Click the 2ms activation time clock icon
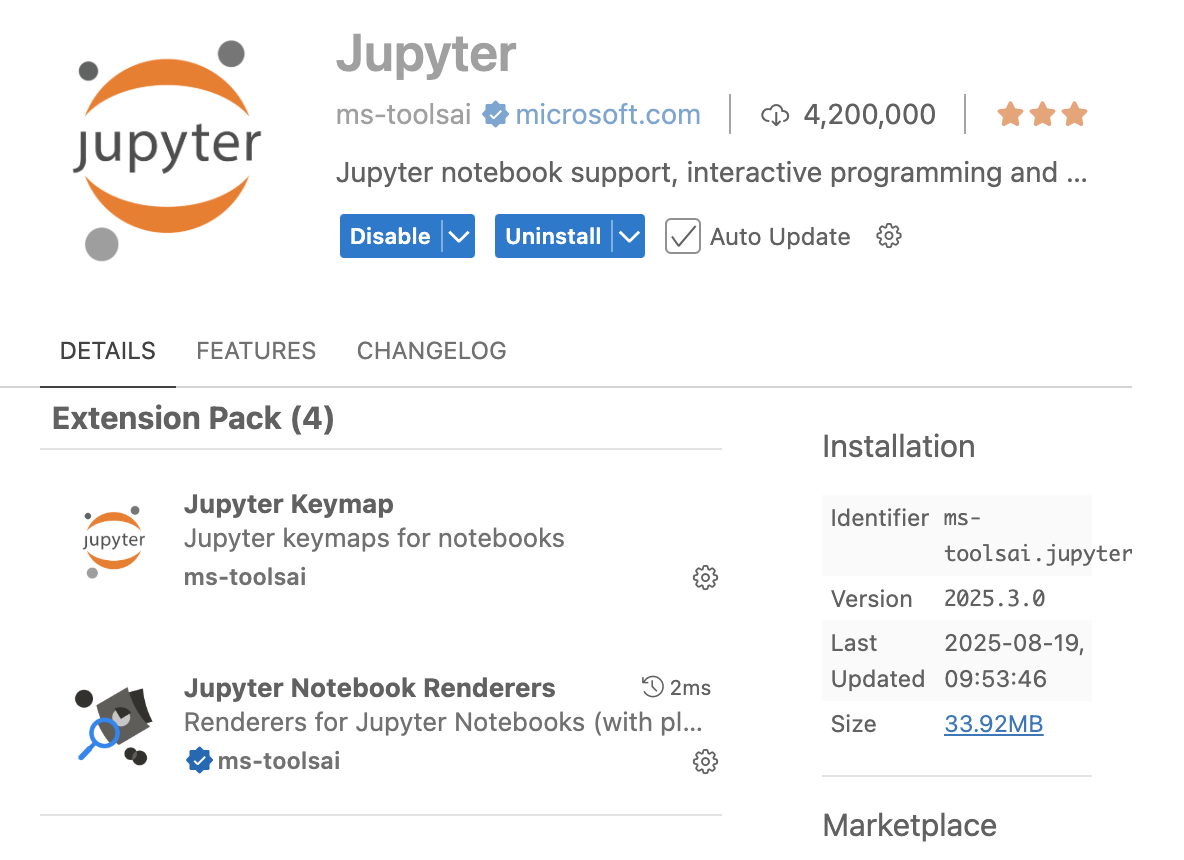 pyautogui.click(x=653, y=687)
